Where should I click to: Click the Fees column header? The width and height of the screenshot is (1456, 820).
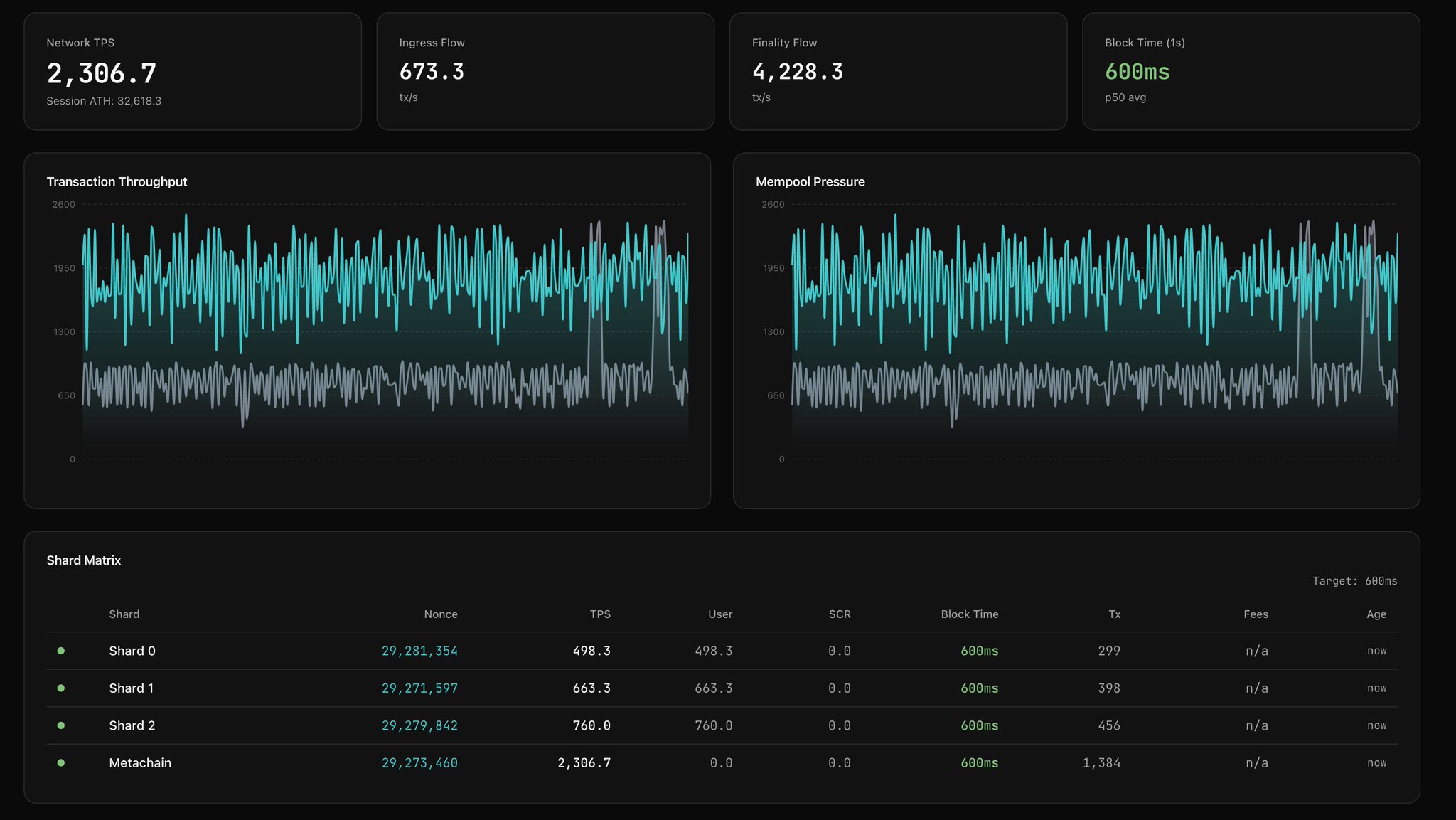click(x=1256, y=614)
